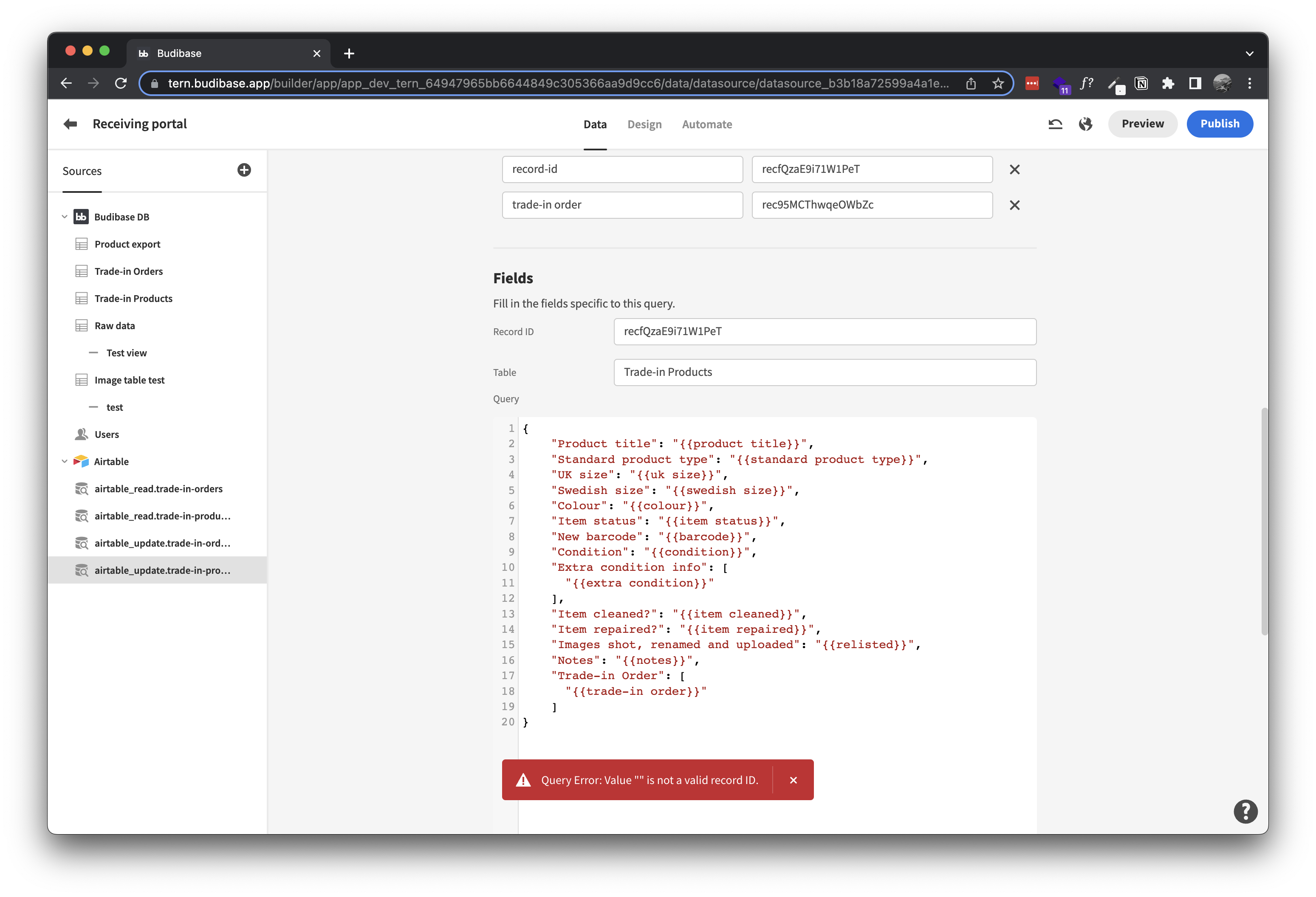Viewport: 1316px width, 897px height.
Task: Switch to the Design tab
Action: (644, 124)
